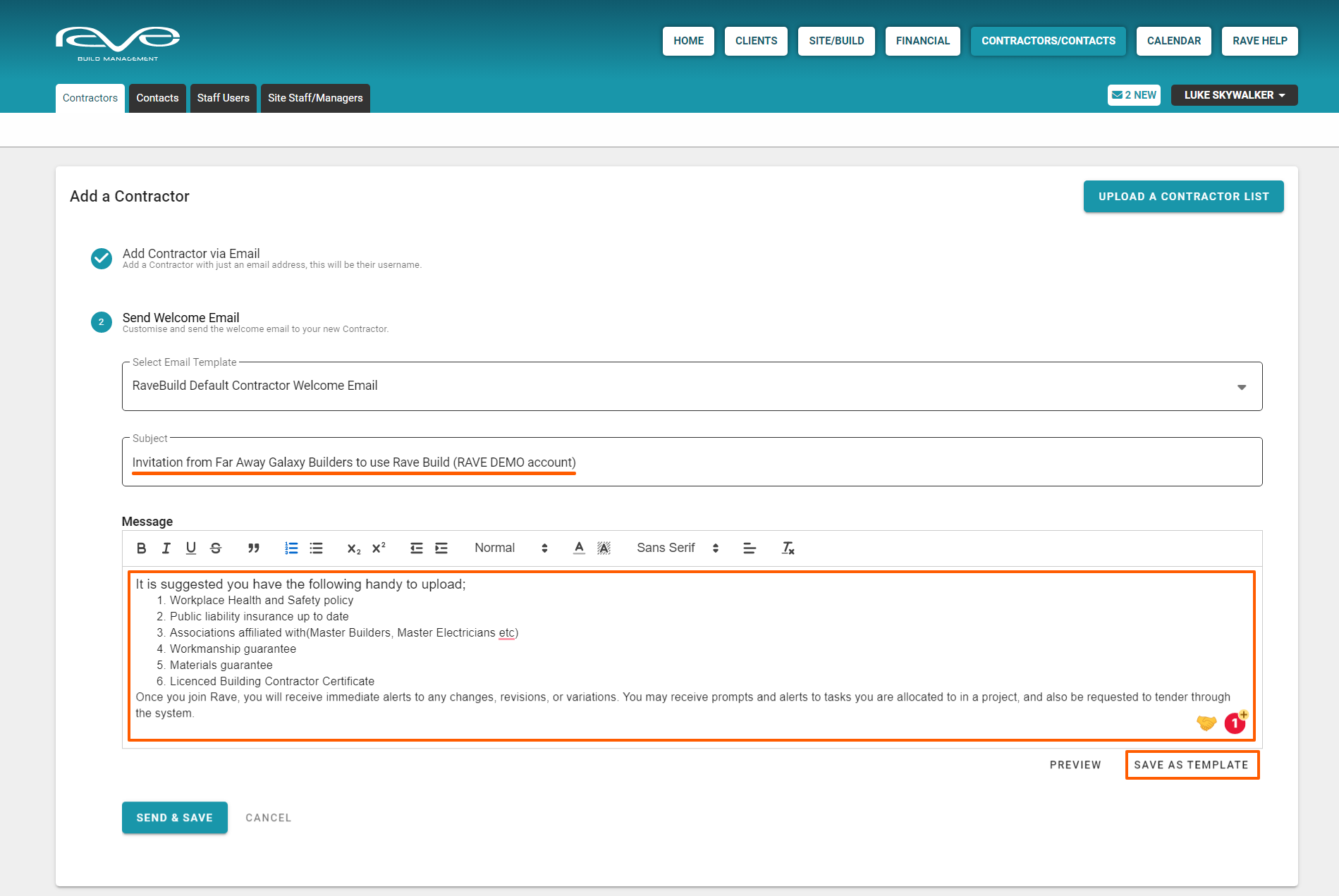Switch to the Staff Users tab
Image resolution: width=1339 pixels, height=896 pixels.
point(224,98)
